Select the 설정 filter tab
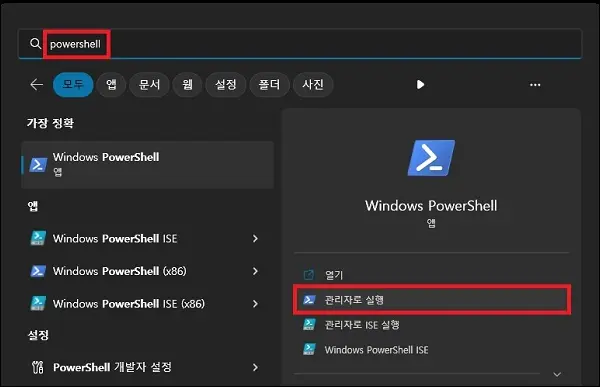This screenshot has height=387, width=600. (x=226, y=84)
